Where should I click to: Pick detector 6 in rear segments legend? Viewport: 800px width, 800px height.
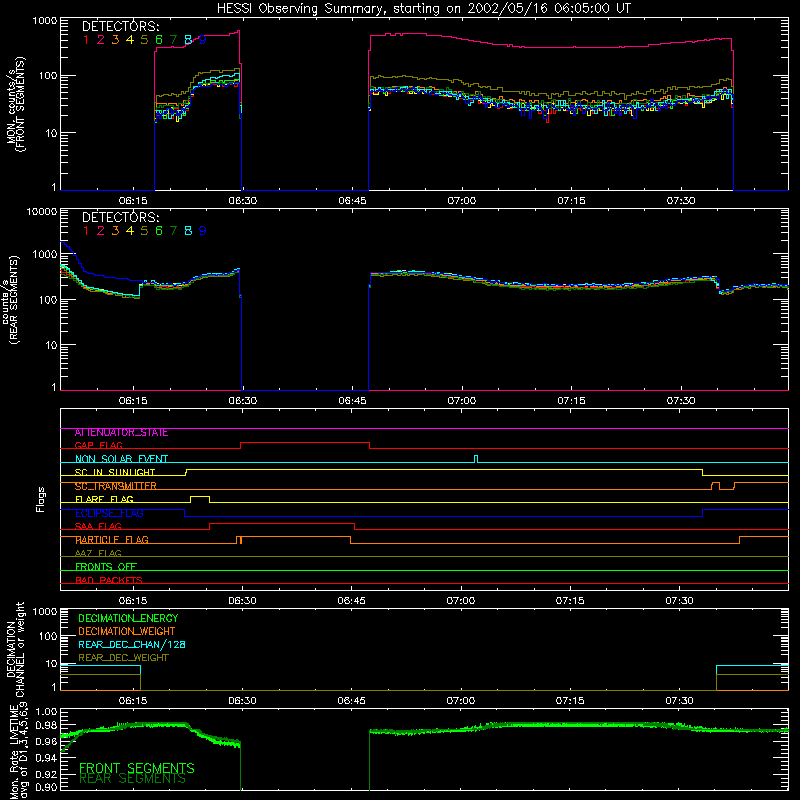pos(159,231)
